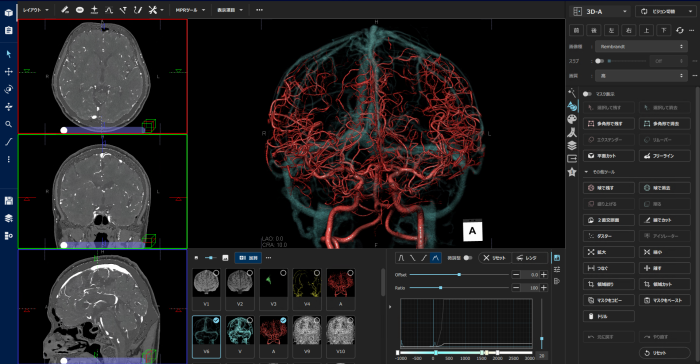Open the vessel branch tab in right panel
700x364 pixels.
pyautogui.click(x=572, y=133)
